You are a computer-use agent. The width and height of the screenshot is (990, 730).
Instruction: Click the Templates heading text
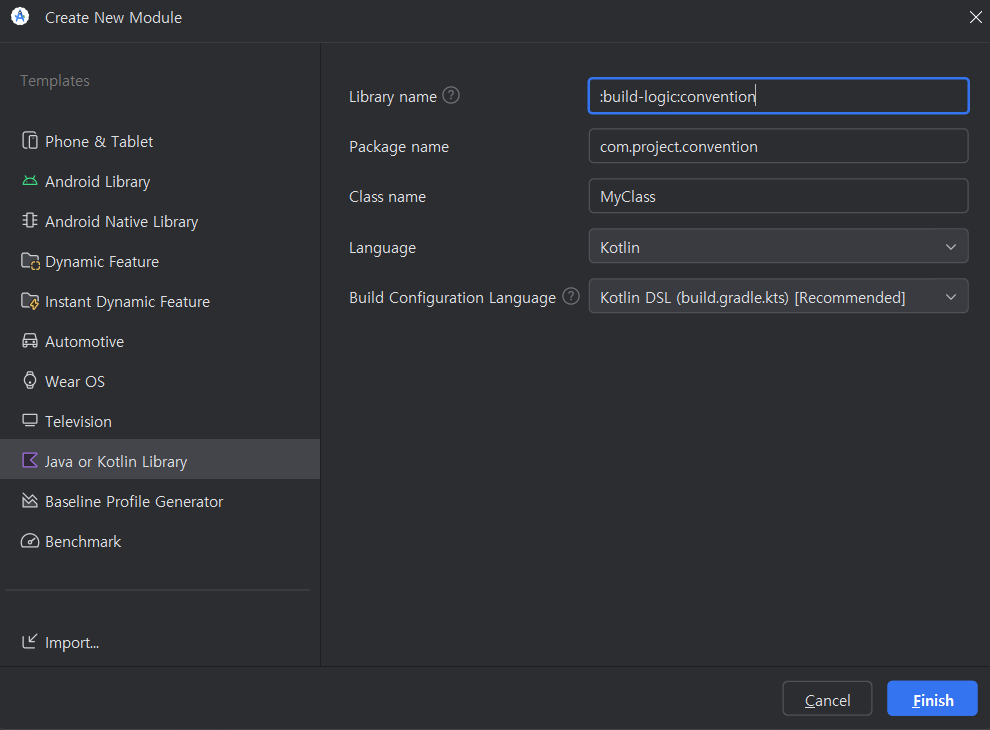tap(55, 81)
